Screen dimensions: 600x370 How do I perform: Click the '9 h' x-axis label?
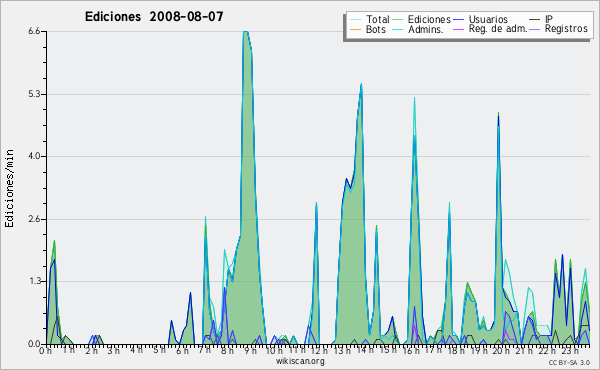(x=250, y=351)
